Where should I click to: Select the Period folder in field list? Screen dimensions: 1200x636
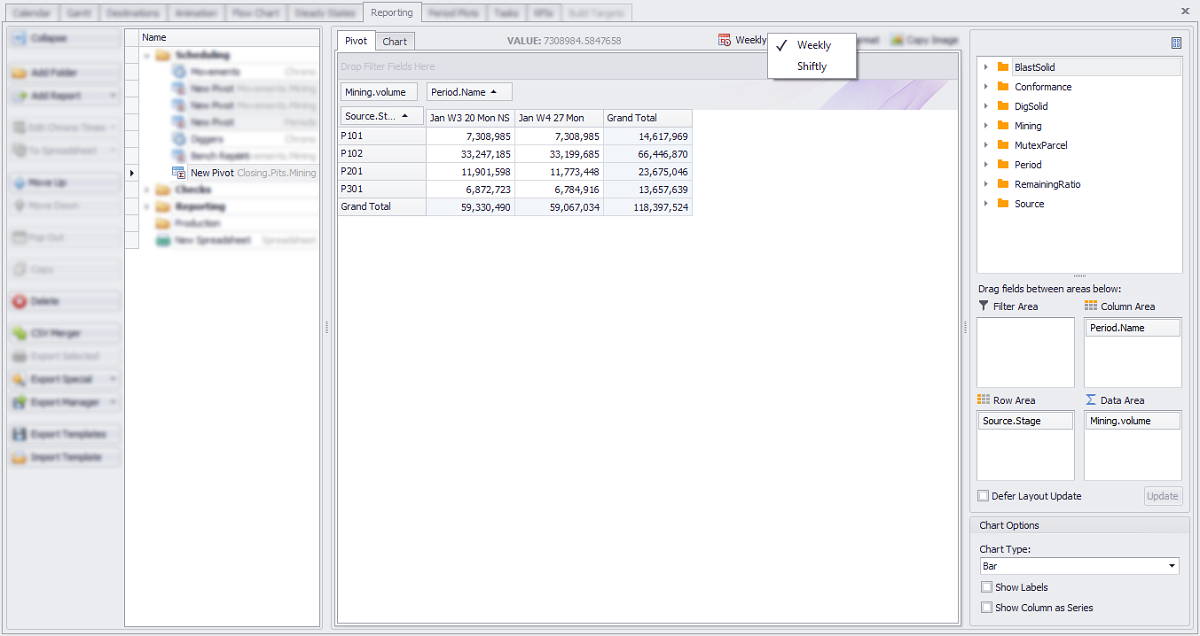coord(1028,165)
